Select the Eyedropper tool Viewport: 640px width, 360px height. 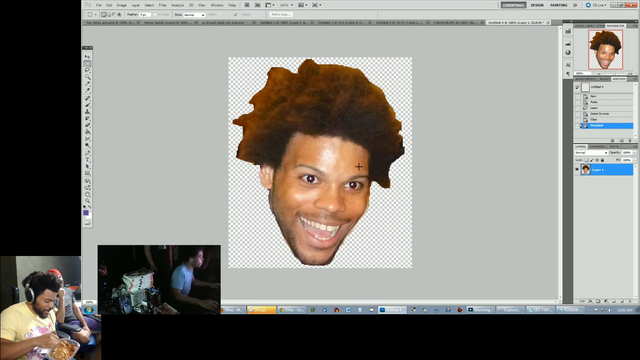(87, 91)
